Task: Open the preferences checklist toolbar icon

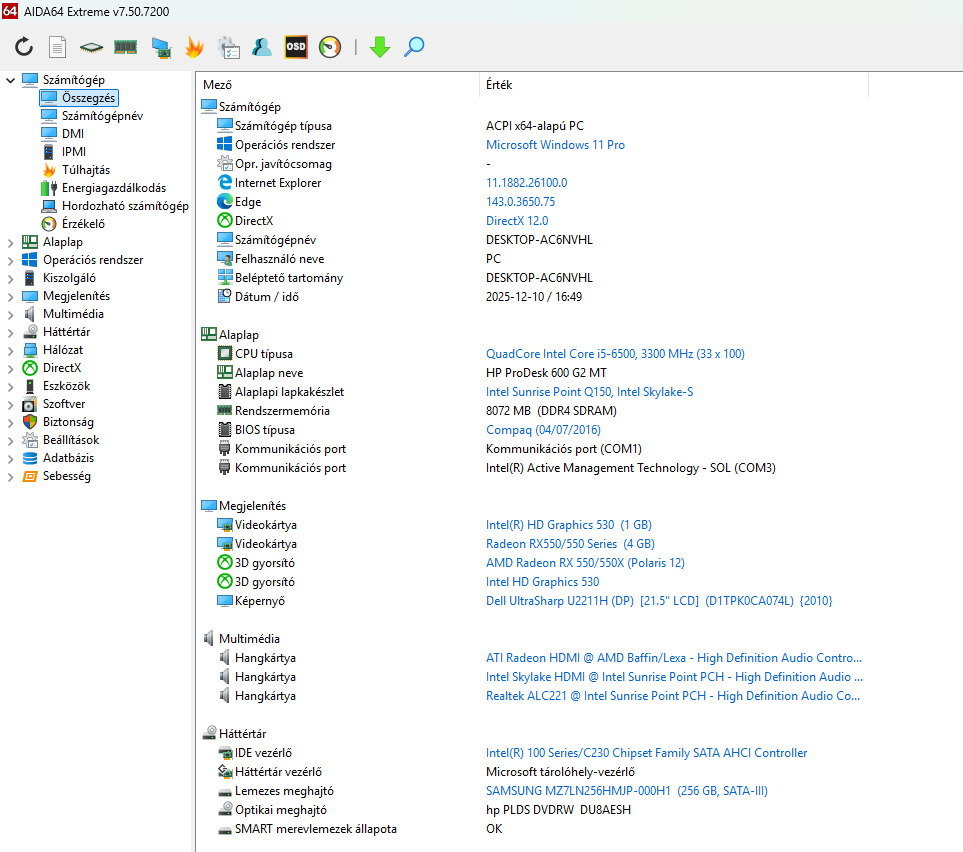Action: coord(228,47)
